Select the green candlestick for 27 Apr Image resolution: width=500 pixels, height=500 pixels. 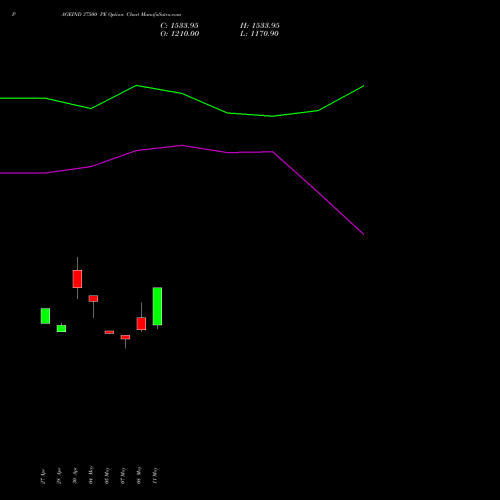point(45,316)
